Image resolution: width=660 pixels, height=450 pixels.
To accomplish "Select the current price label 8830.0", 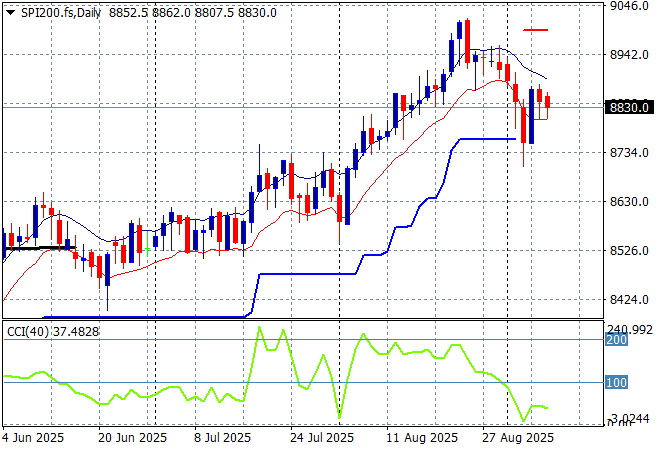I will pyautogui.click(x=629, y=108).
